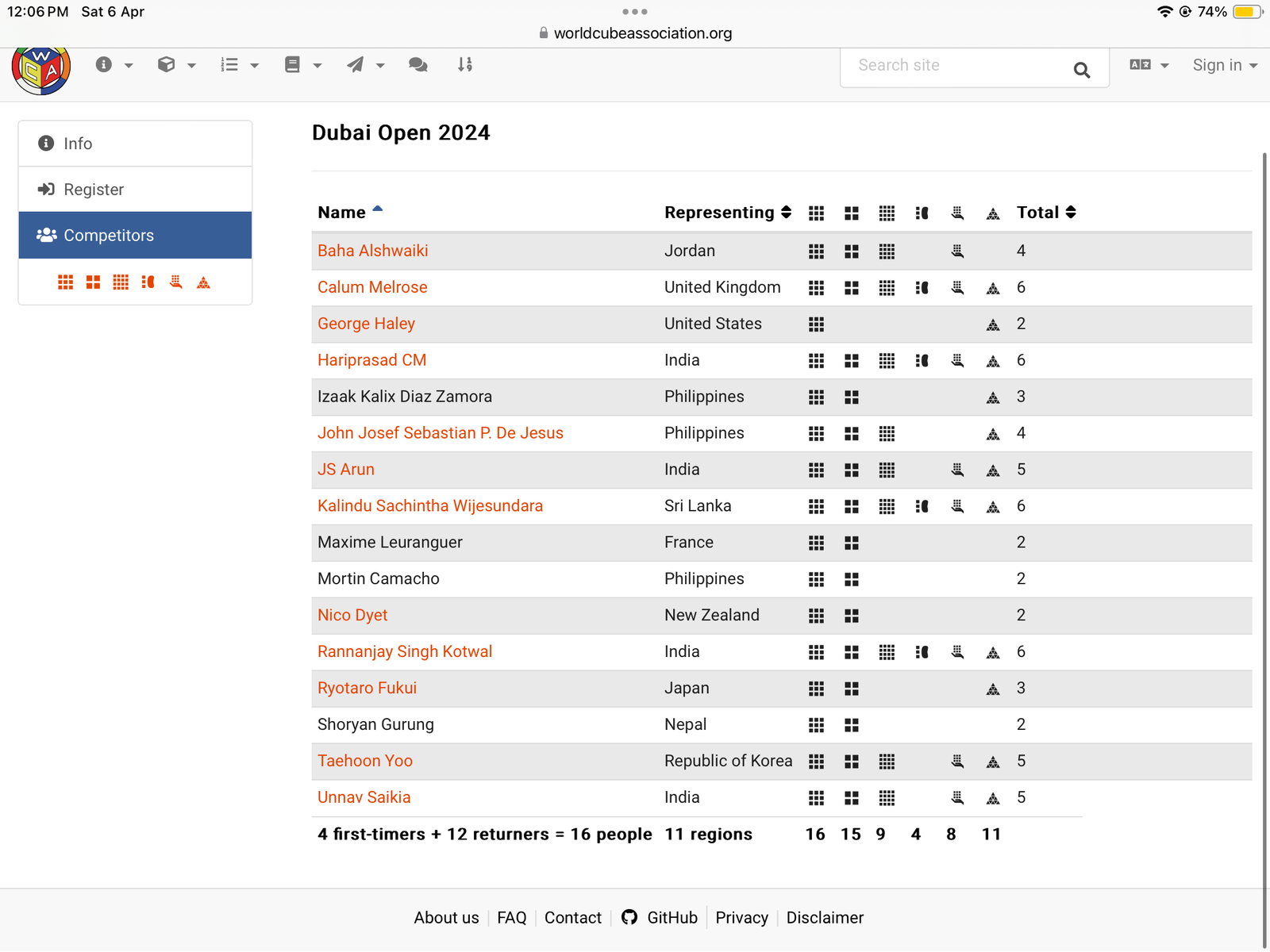This screenshot has width=1270, height=952.
Task: Sort table by Name column
Action: coord(350,212)
